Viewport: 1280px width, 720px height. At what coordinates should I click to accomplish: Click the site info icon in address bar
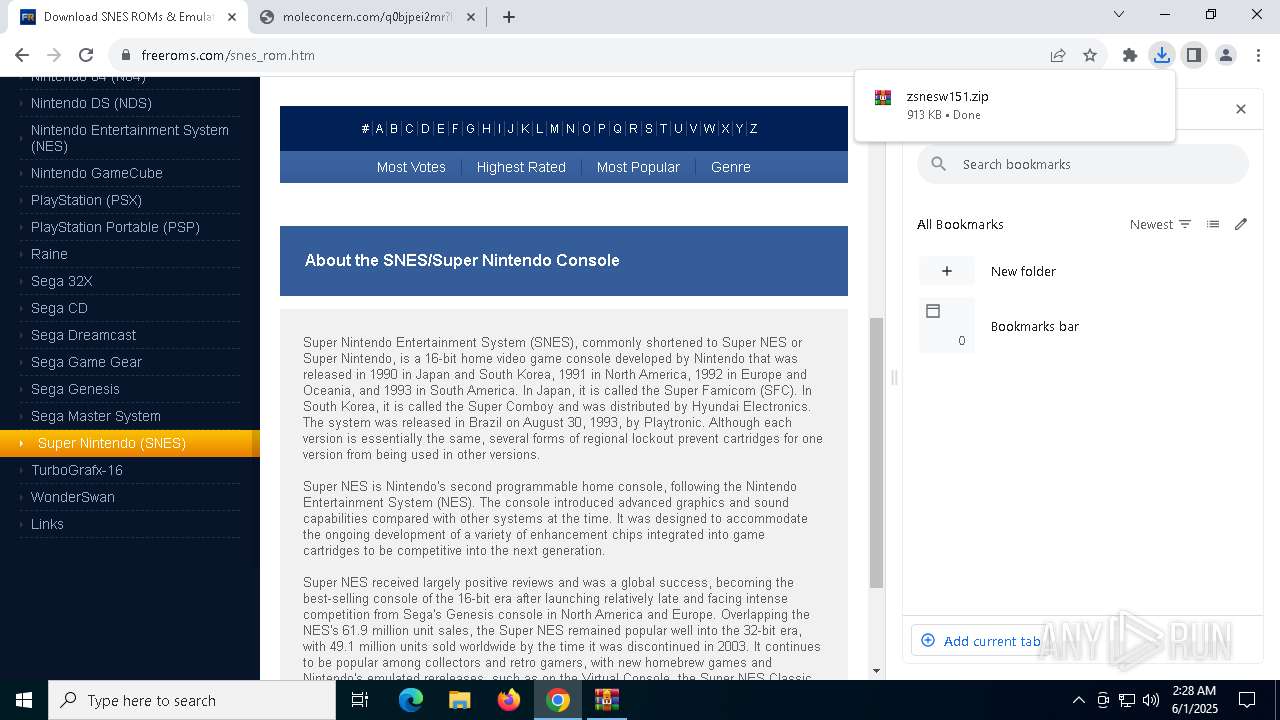[125, 55]
